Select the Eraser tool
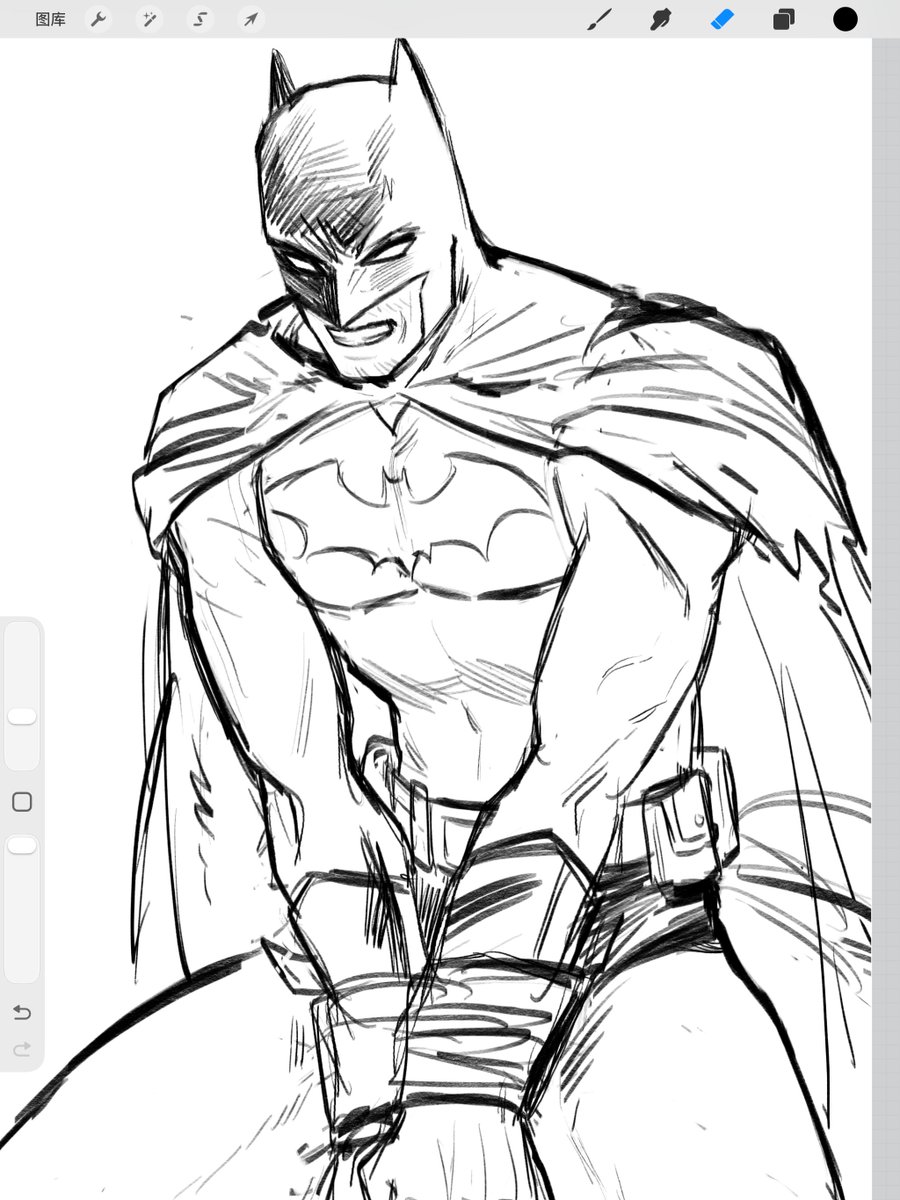Viewport: 900px width, 1200px height. pyautogui.click(x=722, y=19)
